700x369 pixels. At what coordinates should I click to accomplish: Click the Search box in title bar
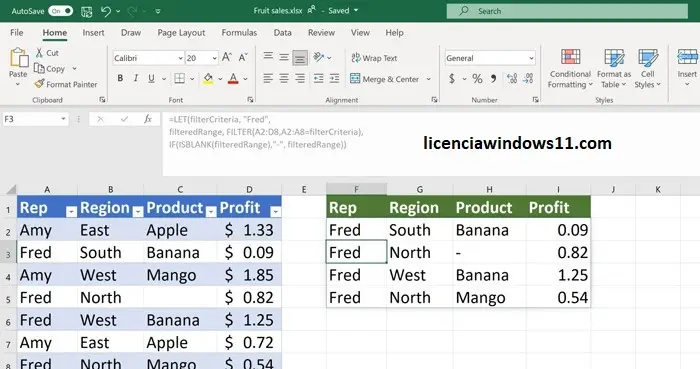(567, 11)
